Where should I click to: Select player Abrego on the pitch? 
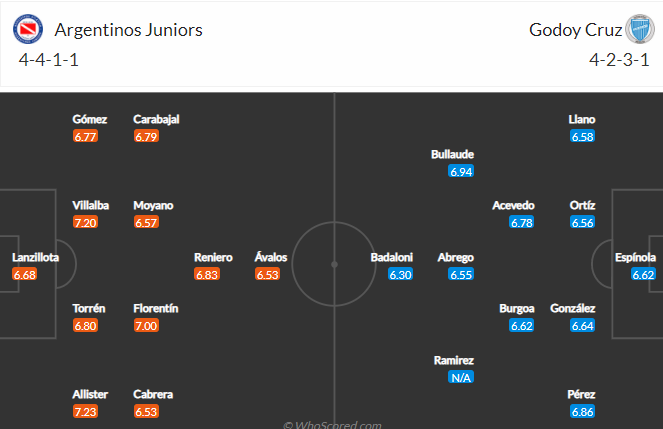[x=455, y=257]
